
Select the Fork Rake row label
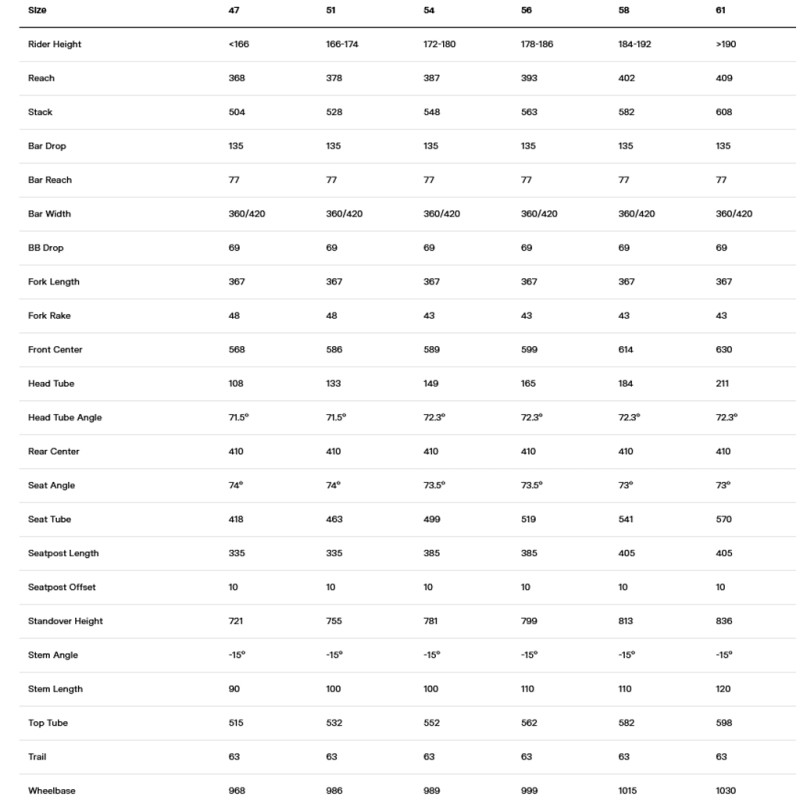[x=50, y=316]
